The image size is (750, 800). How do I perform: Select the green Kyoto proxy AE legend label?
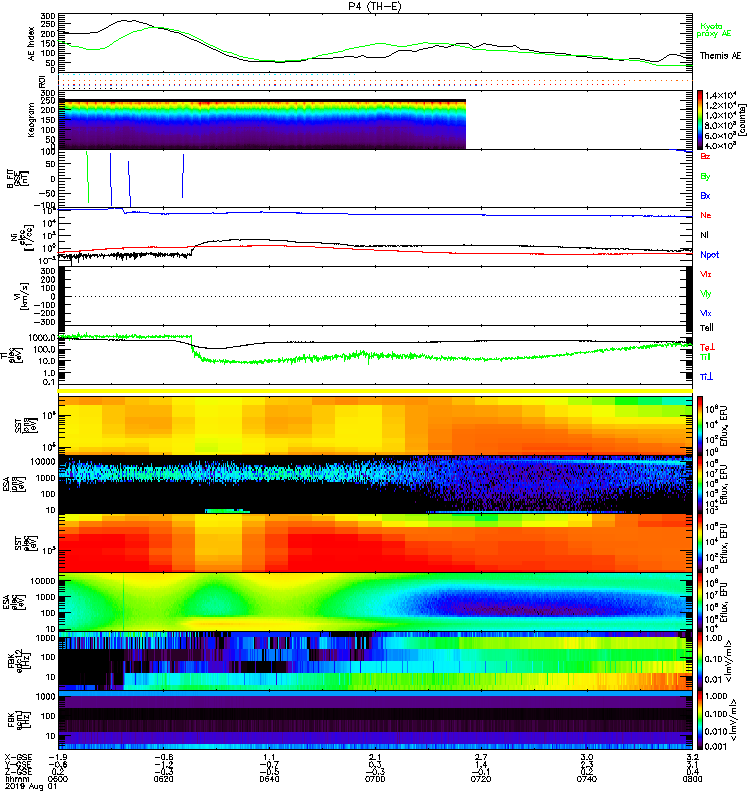tap(714, 30)
